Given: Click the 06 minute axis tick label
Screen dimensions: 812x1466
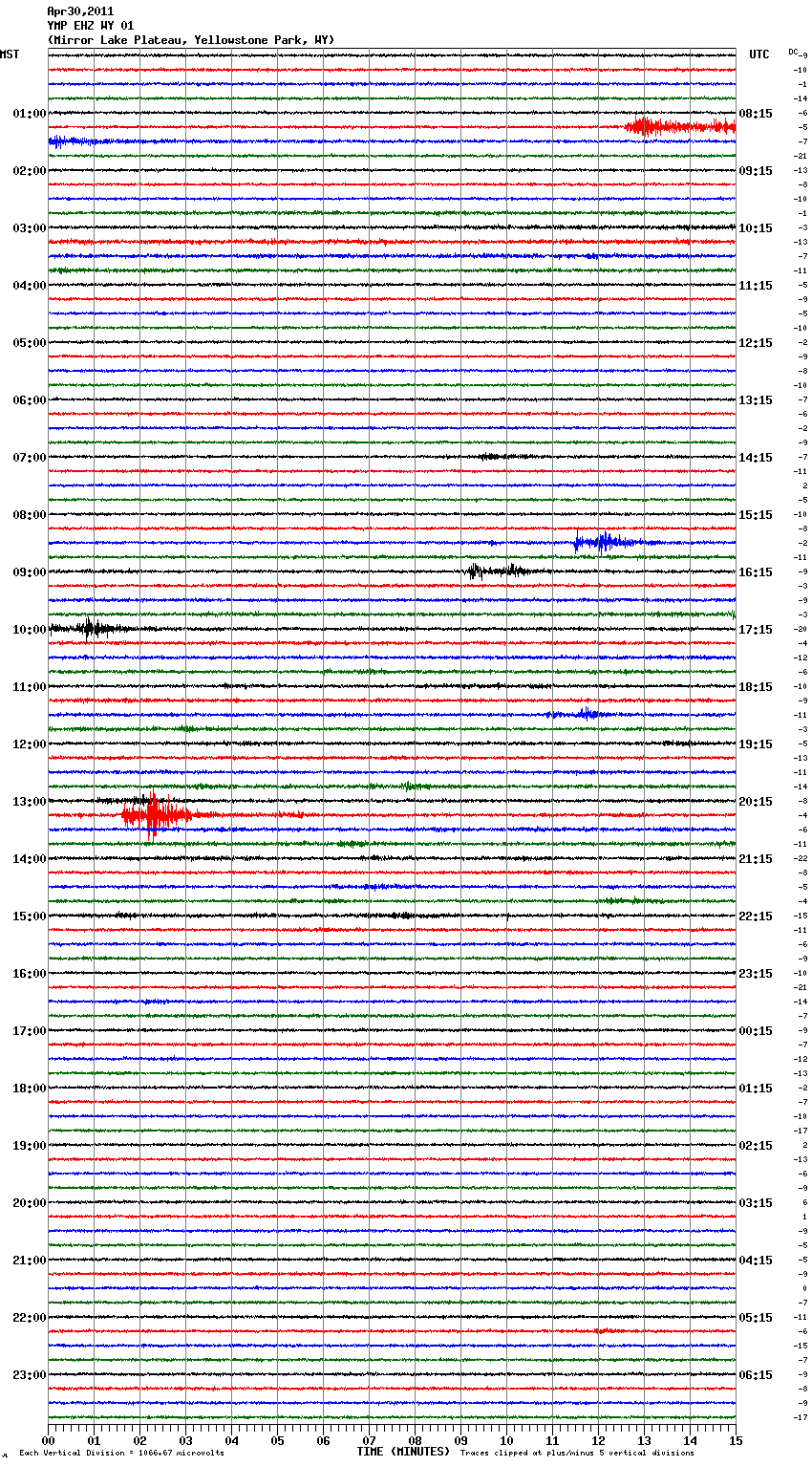Looking at the screenshot, I should click(324, 1440).
